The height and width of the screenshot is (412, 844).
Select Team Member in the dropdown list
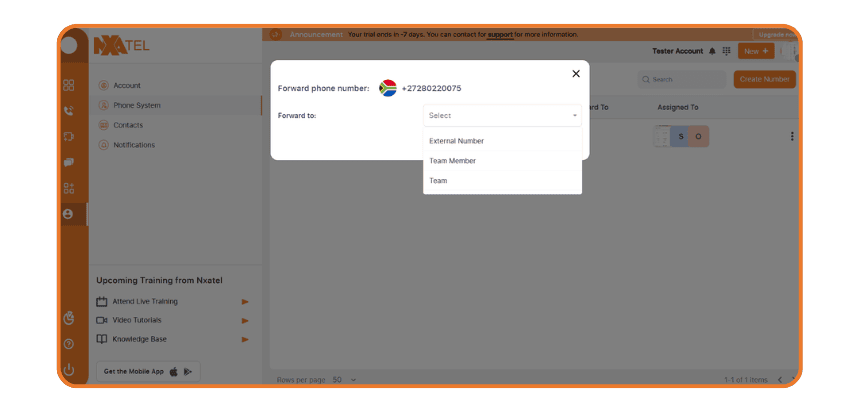[x=452, y=161]
